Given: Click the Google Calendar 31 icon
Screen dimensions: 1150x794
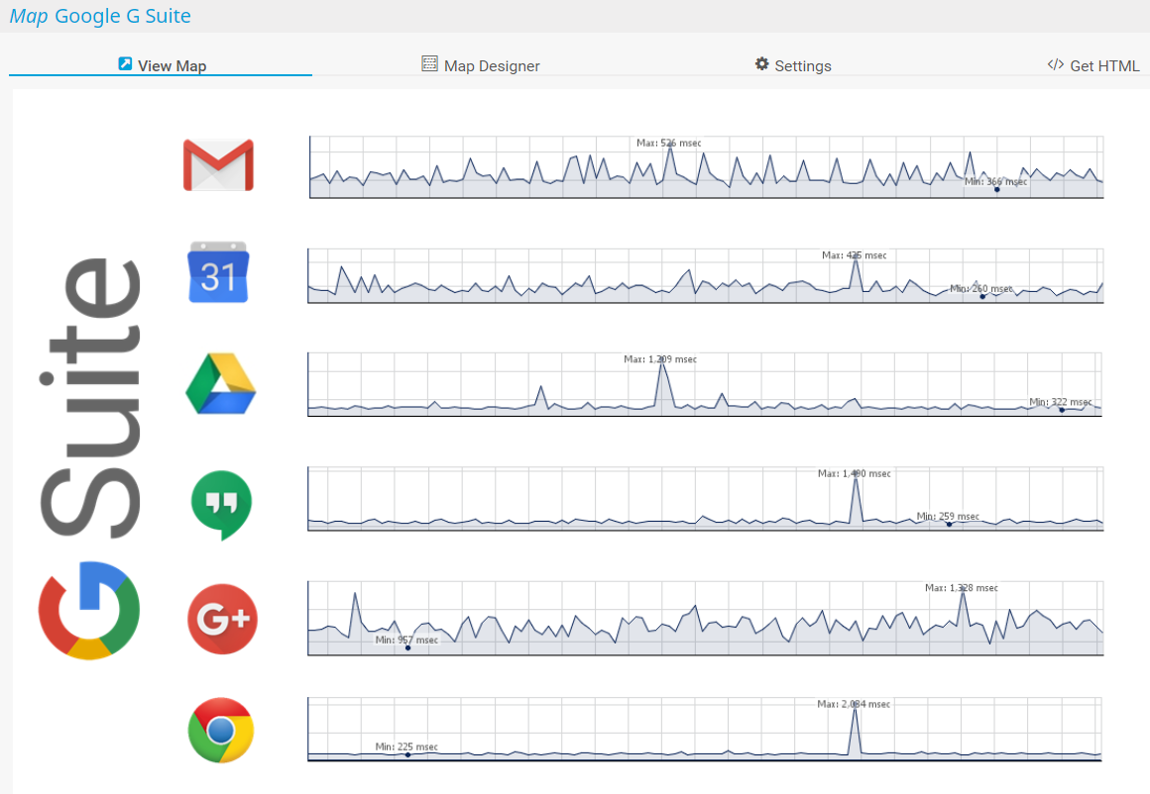Looking at the screenshot, I should (219, 272).
